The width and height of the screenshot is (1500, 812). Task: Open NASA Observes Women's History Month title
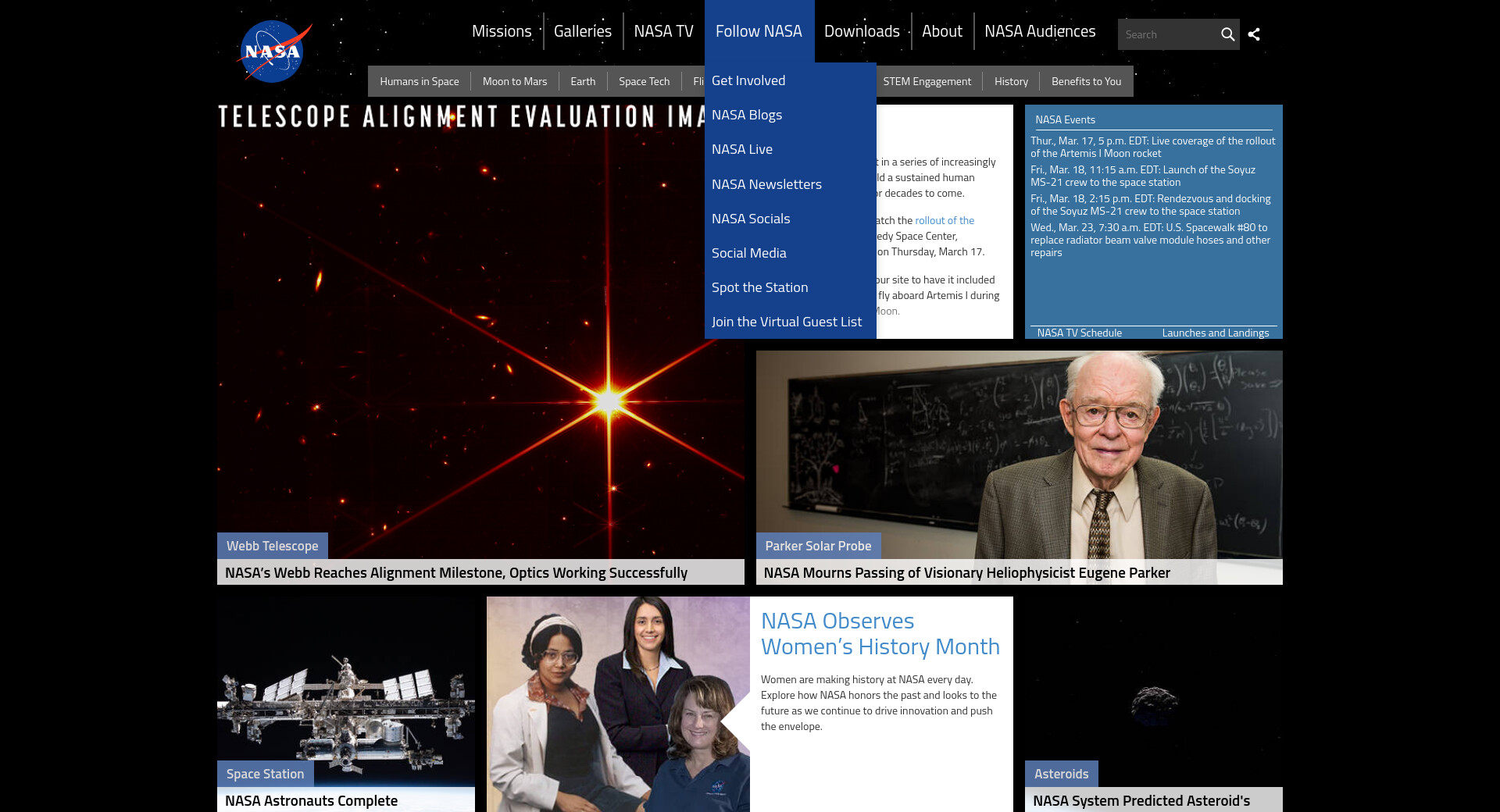point(880,633)
